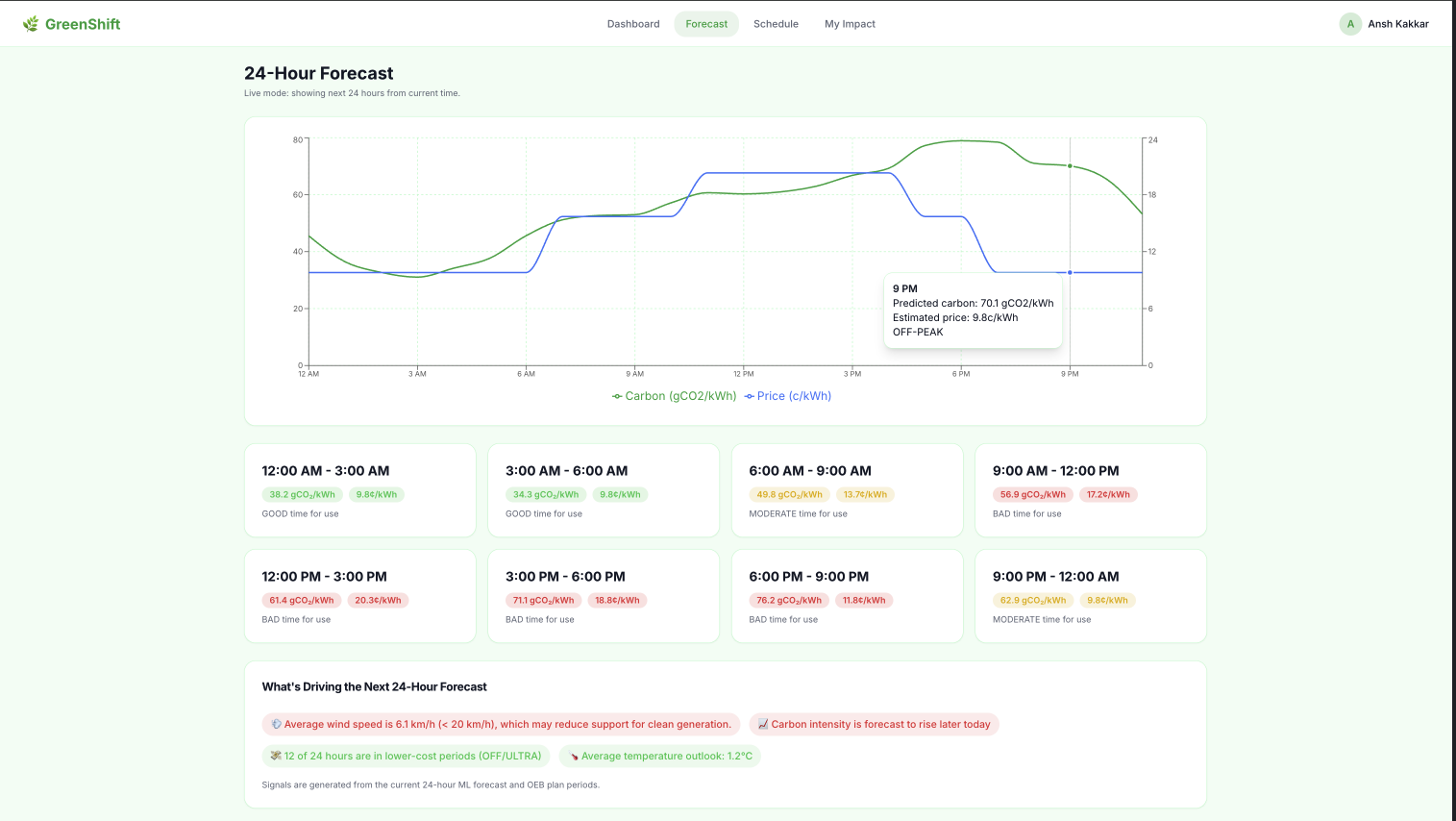Click the lower-cost periods money icon

276,757
